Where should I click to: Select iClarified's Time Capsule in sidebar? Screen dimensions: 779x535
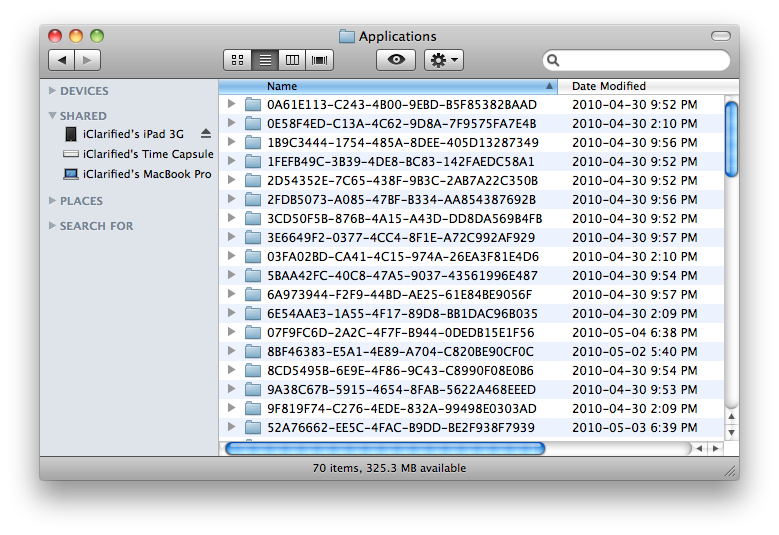tap(147, 154)
